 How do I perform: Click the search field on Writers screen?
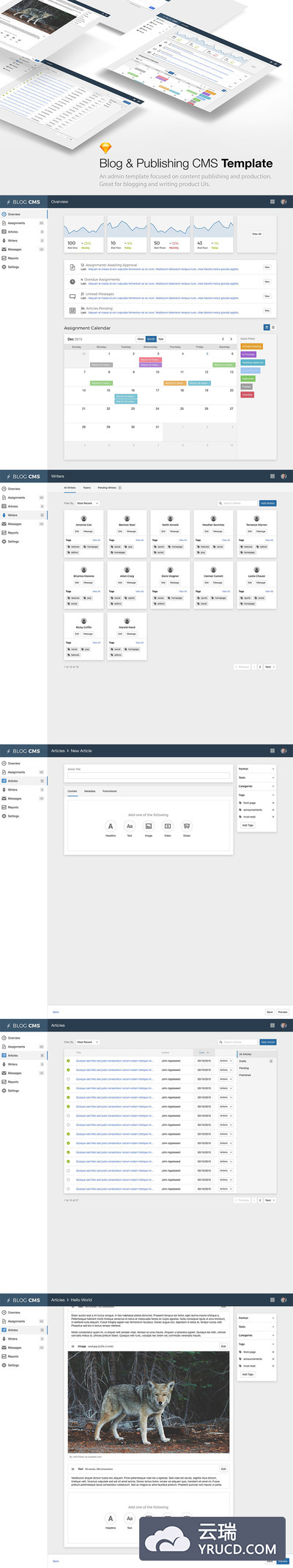(238, 503)
